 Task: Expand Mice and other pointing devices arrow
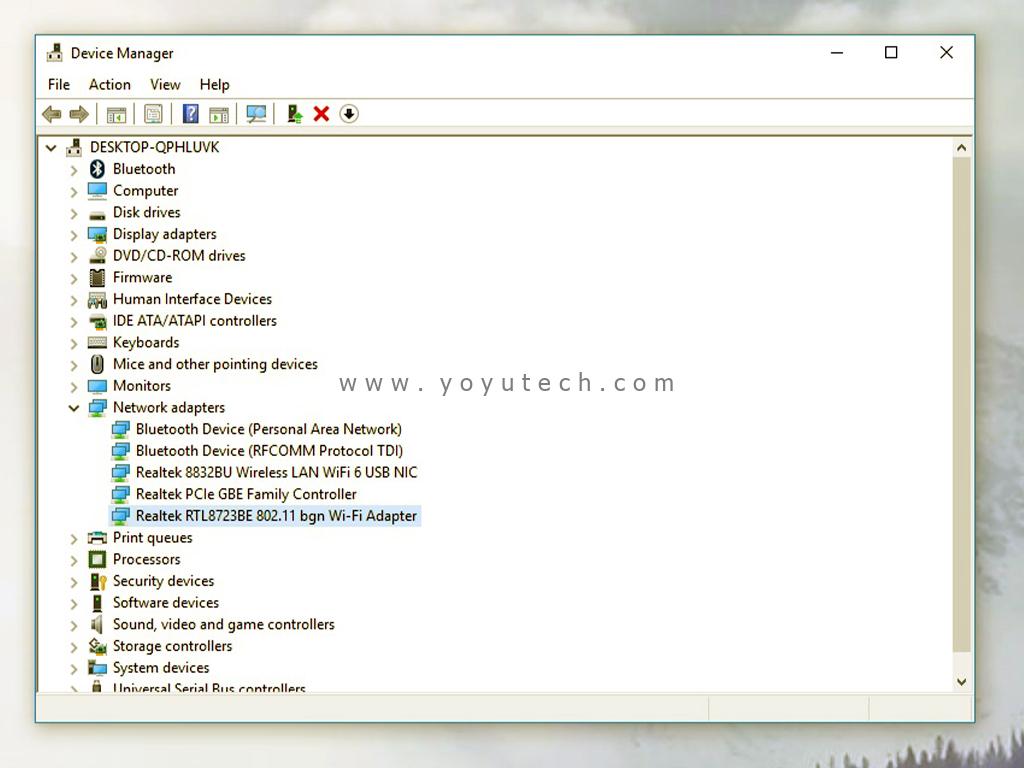point(74,365)
